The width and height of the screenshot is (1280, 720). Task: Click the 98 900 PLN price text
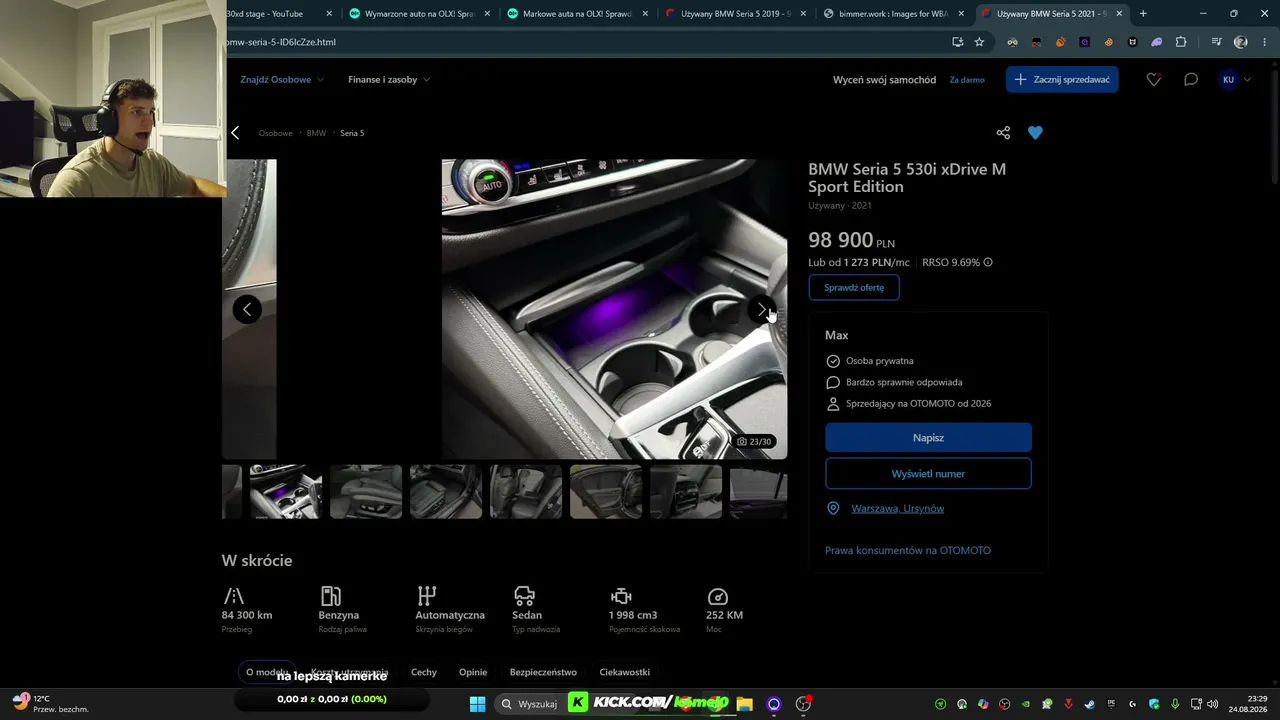click(851, 241)
